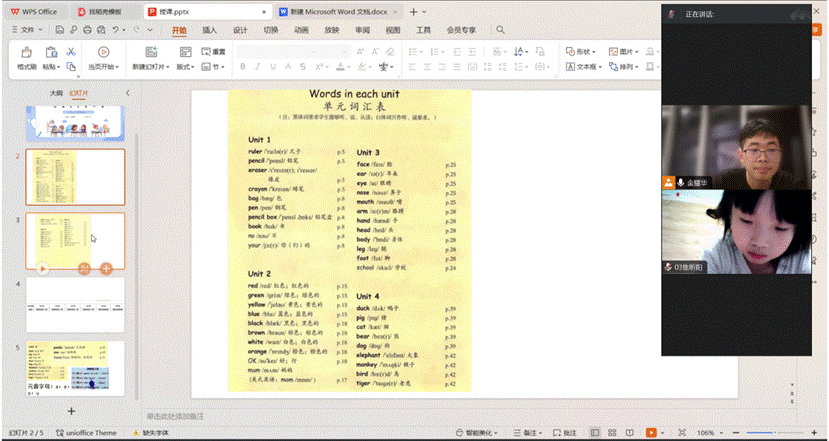The width and height of the screenshot is (829, 441).
Task: Click the add slide plus icon below thumbnails
Action: 71,411
